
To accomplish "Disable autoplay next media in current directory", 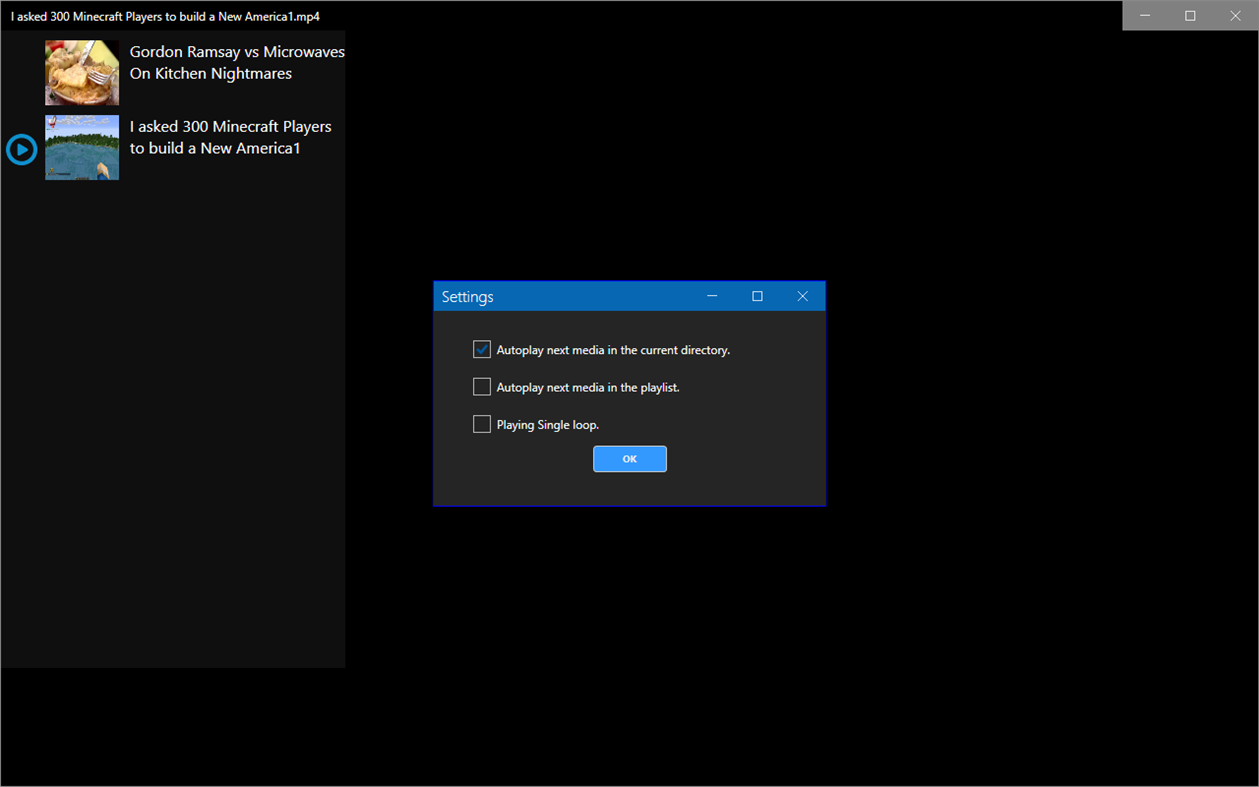I will [482, 349].
